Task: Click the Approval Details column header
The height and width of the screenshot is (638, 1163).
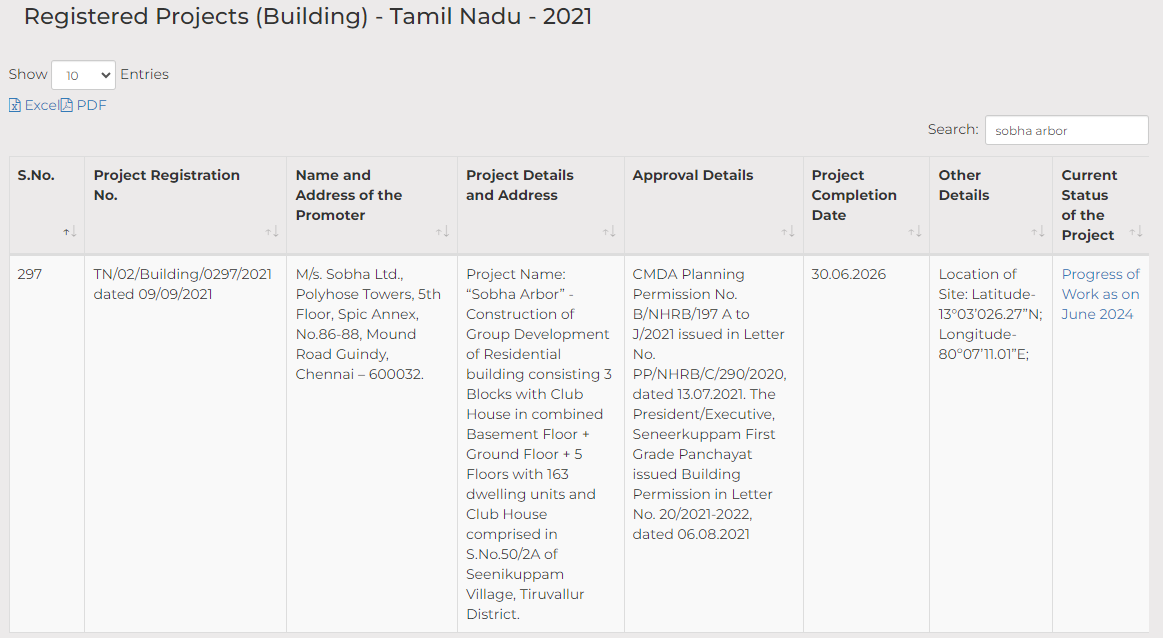Action: pos(693,175)
